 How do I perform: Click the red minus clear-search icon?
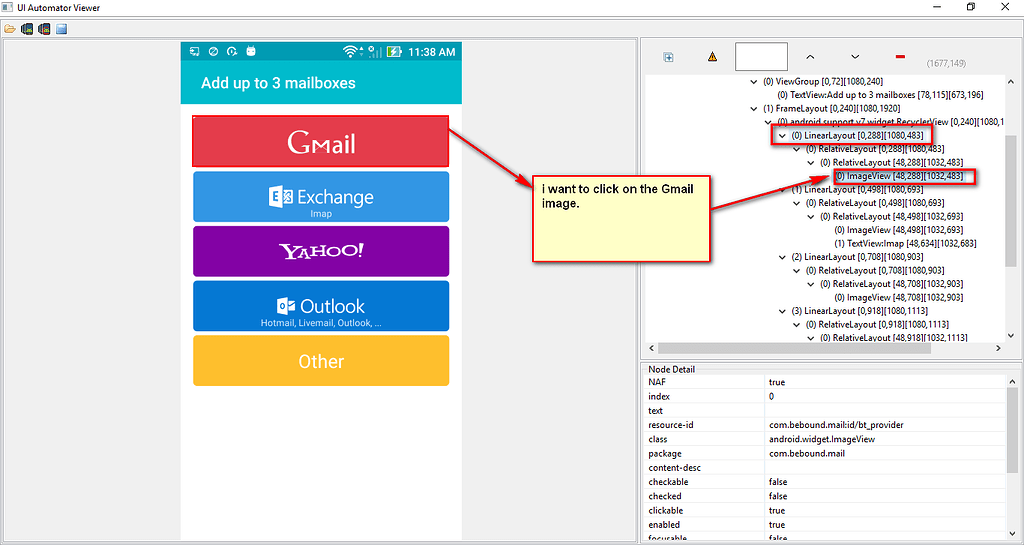[900, 57]
